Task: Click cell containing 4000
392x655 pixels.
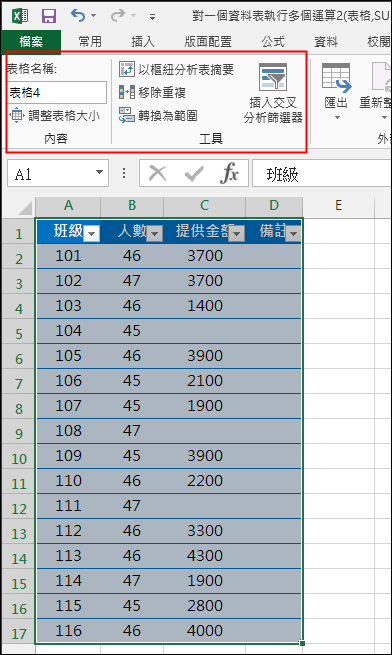Action: click(205, 631)
